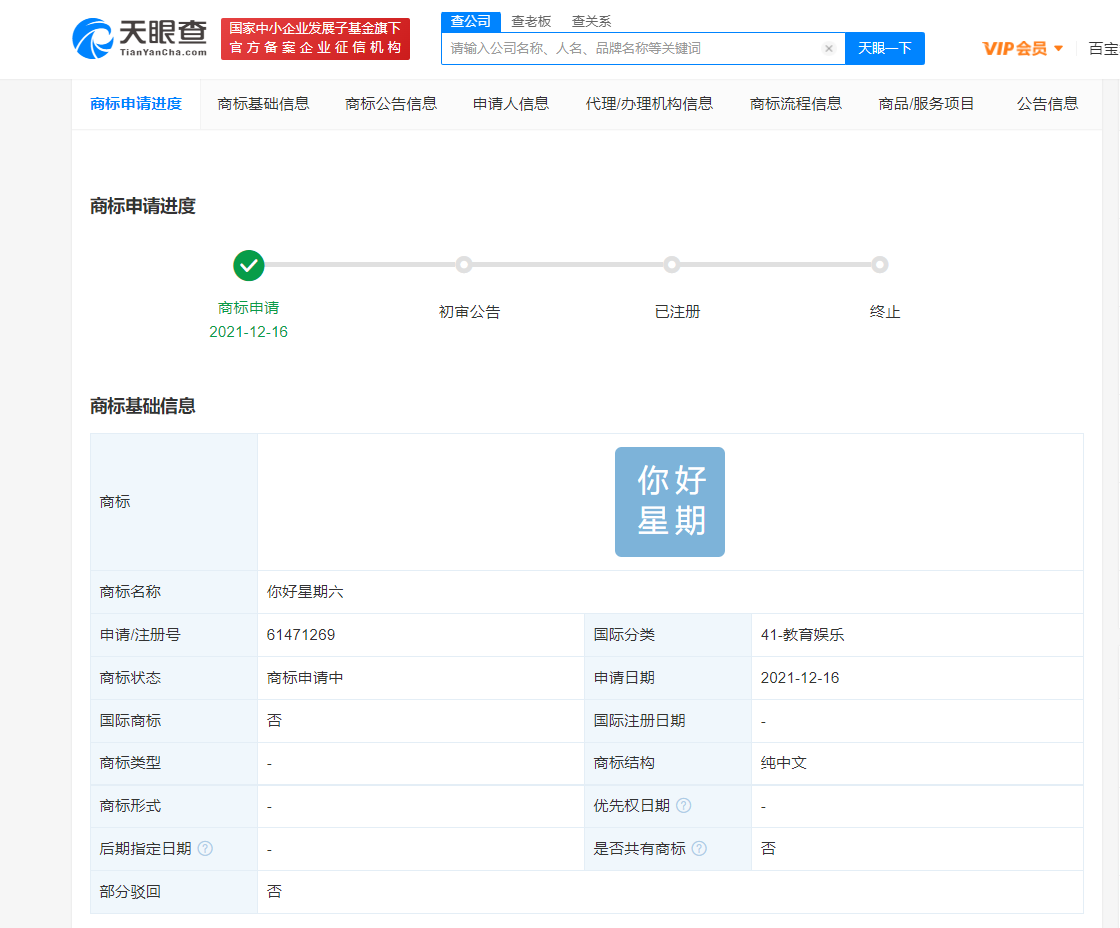Screen dimensions: 1120x928
Task: Click green checkmark at 商标申请 step
Action: click(x=249, y=265)
